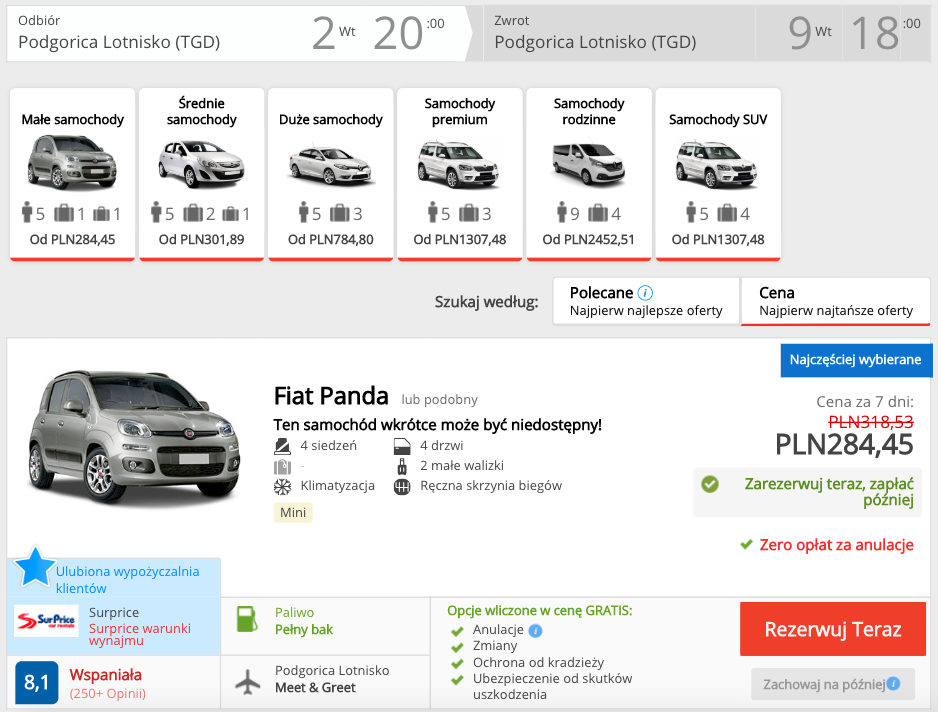This screenshot has width=938, height=712.
Task: Select the Samochody SUV category card
Action: coord(718,174)
